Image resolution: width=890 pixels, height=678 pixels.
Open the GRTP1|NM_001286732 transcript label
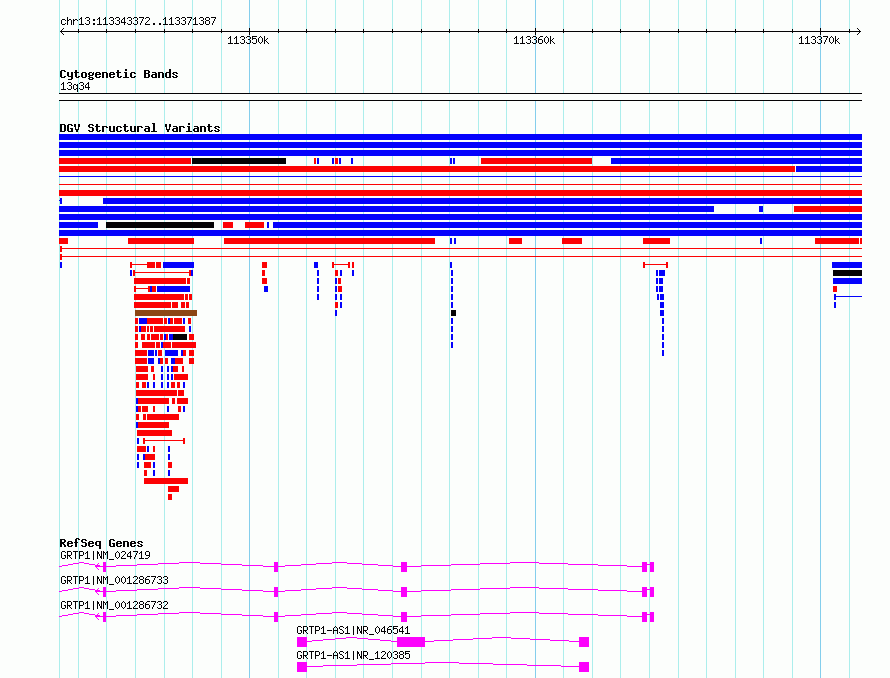pos(114,605)
